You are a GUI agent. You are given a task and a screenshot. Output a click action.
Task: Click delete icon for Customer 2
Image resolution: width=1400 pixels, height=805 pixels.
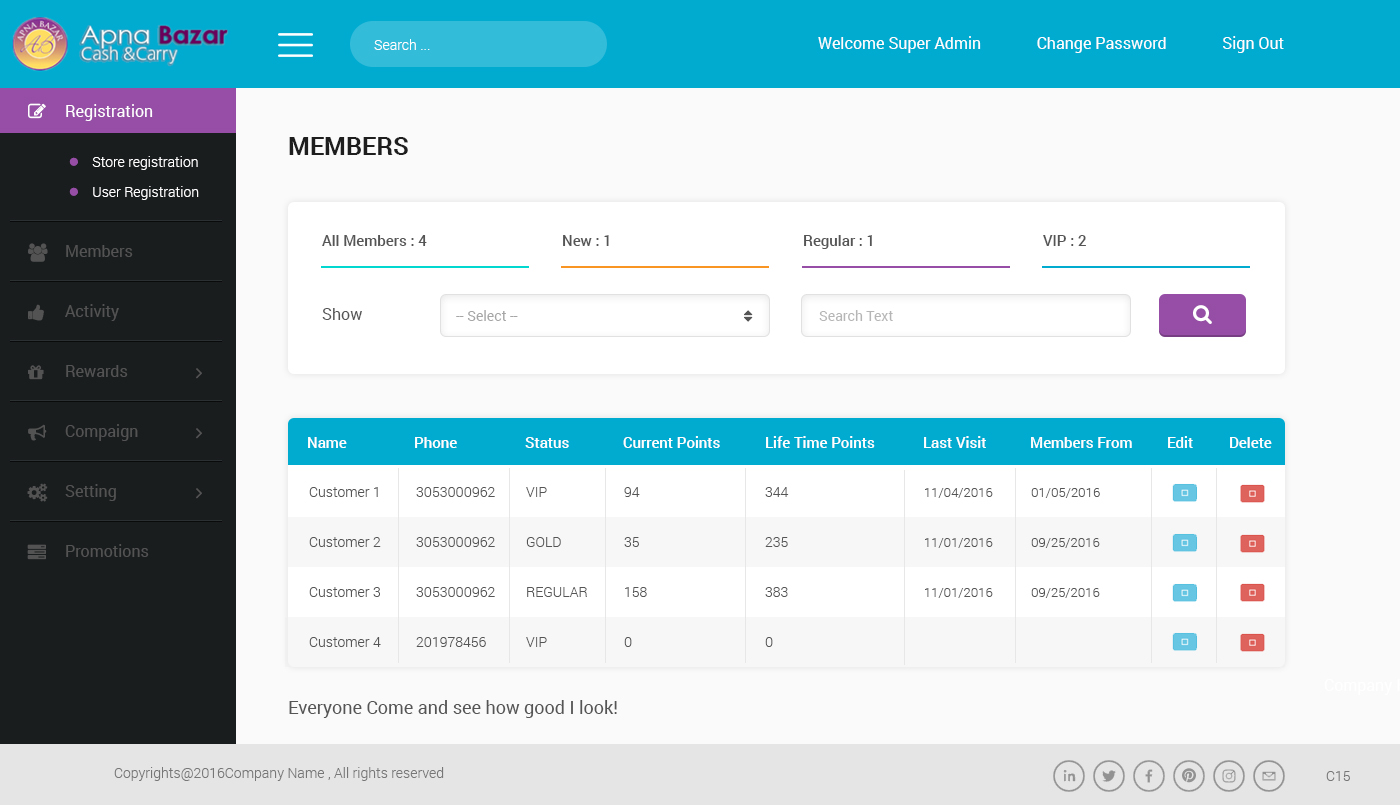(x=1252, y=543)
